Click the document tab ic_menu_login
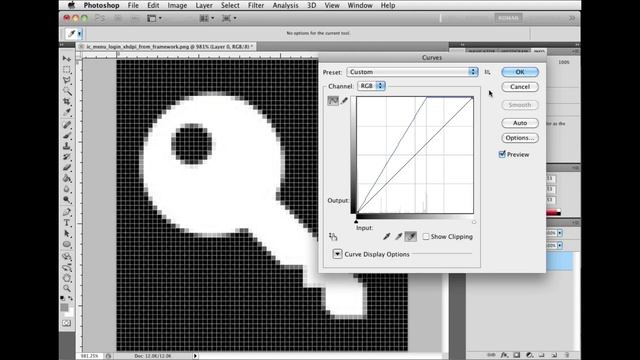 tap(167, 47)
